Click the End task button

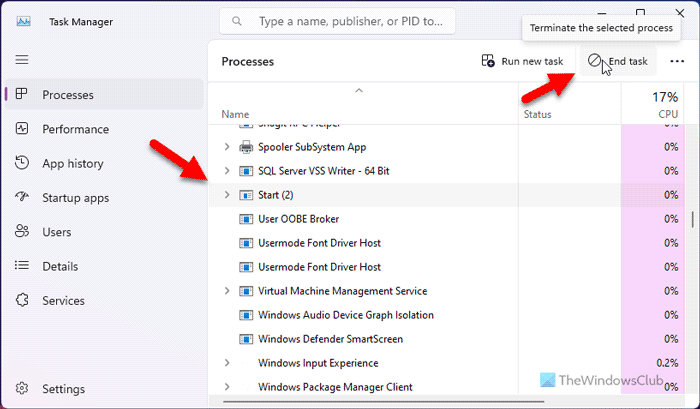(x=618, y=61)
